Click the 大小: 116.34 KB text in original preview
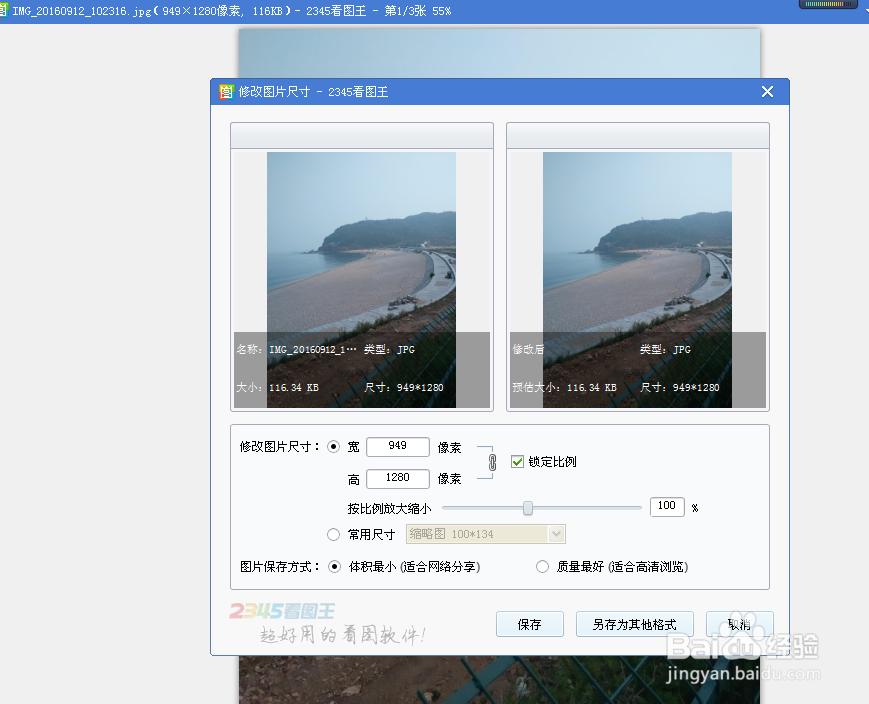869x704 pixels. tap(277, 387)
